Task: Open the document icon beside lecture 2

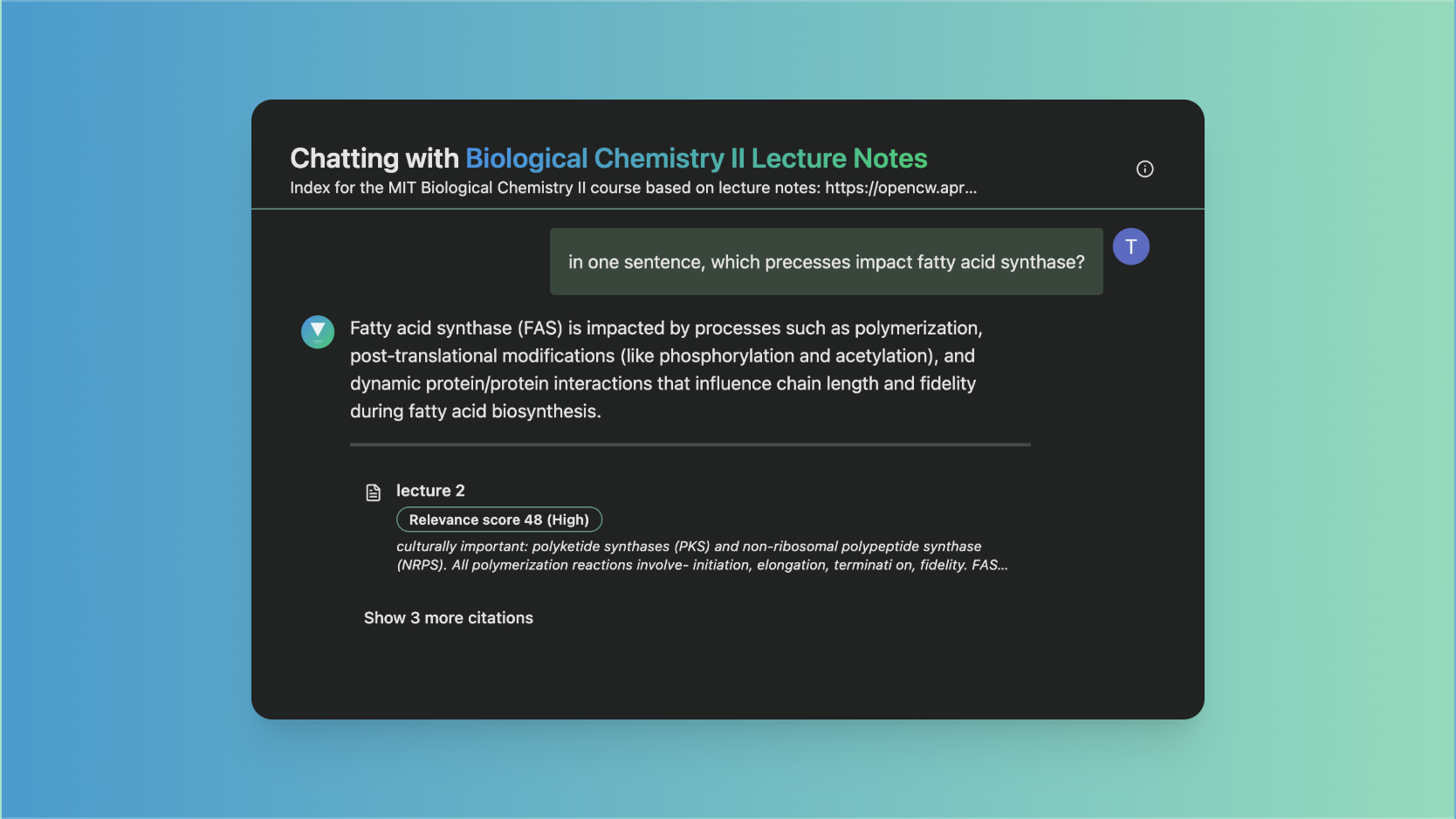Action: coord(374,492)
